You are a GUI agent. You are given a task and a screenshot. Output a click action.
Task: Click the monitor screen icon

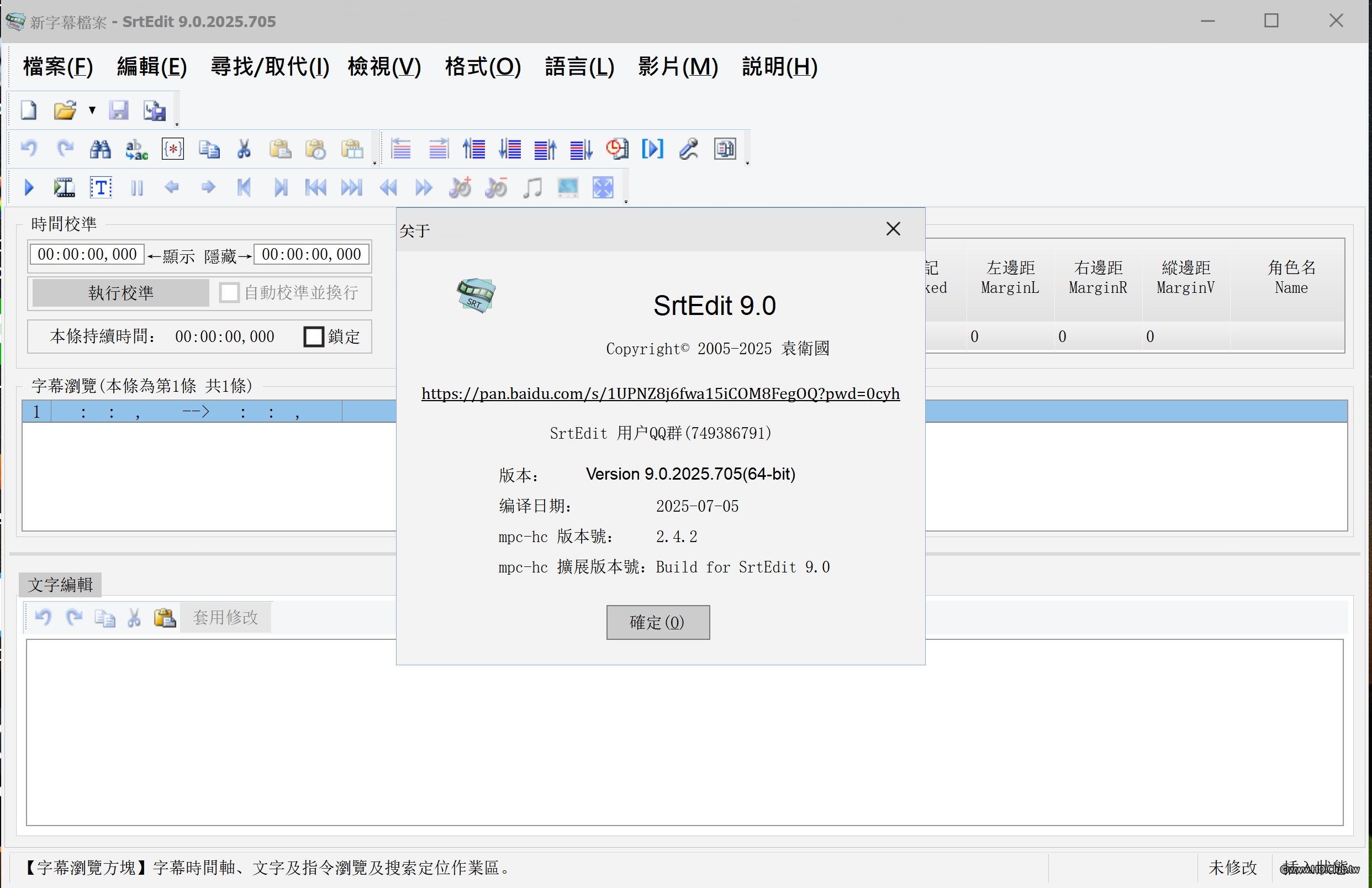tap(568, 187)
